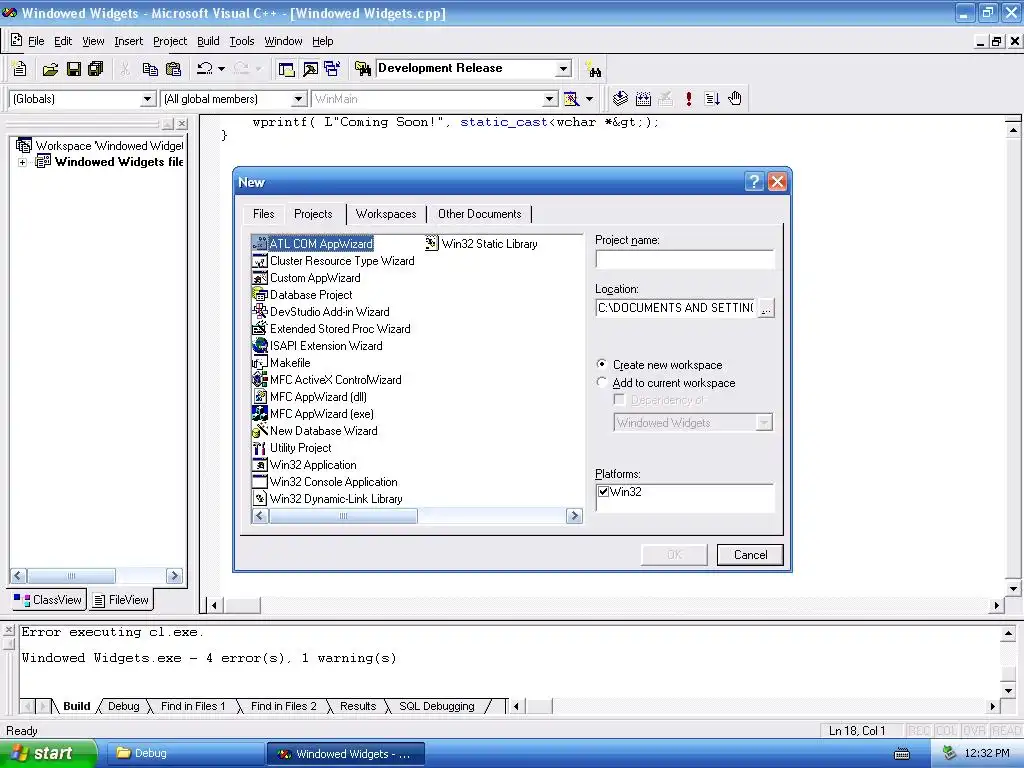Screen dimensions: 1024x768
Task: Click the project list horizontal scrollbar thumb
Action: [x=344, y=516]
